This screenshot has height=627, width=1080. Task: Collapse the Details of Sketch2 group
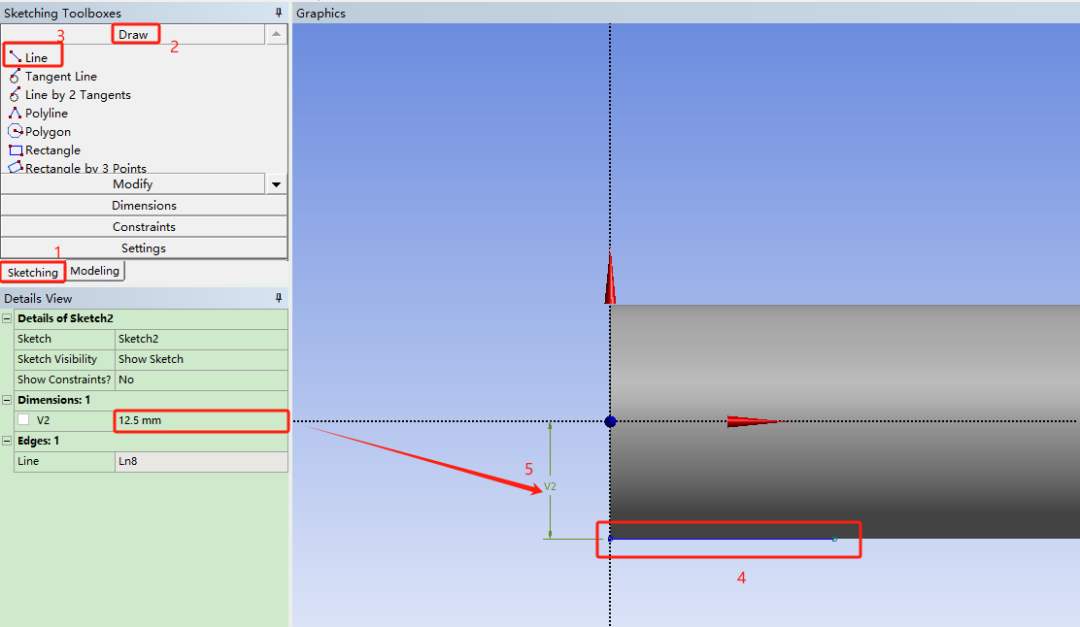click(7, 318)
